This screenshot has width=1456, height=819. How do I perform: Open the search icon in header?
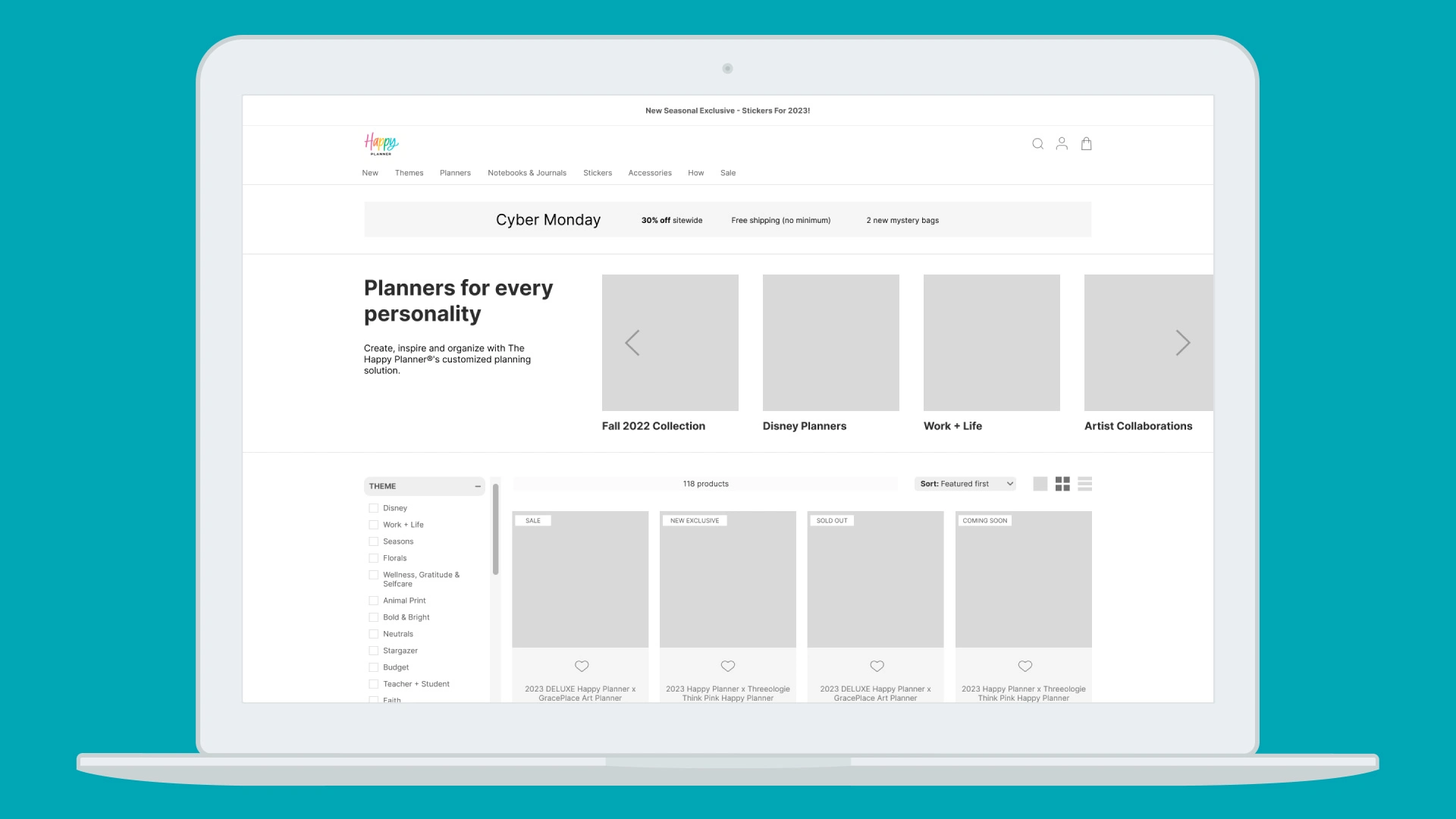point(1037,143)
